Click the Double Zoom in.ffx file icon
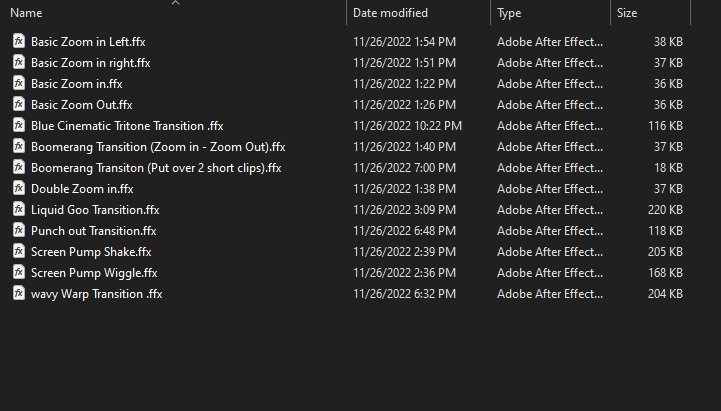Viewport: 721px width, 411px height. point(19,188)
